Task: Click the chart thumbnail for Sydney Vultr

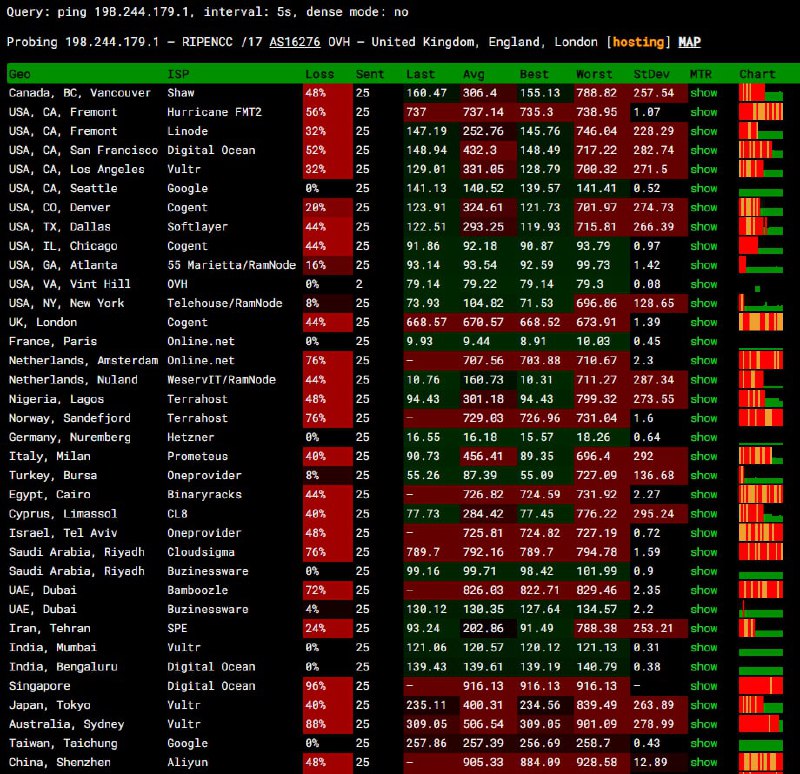Action: pyautogui.click(x=760, y=724)
